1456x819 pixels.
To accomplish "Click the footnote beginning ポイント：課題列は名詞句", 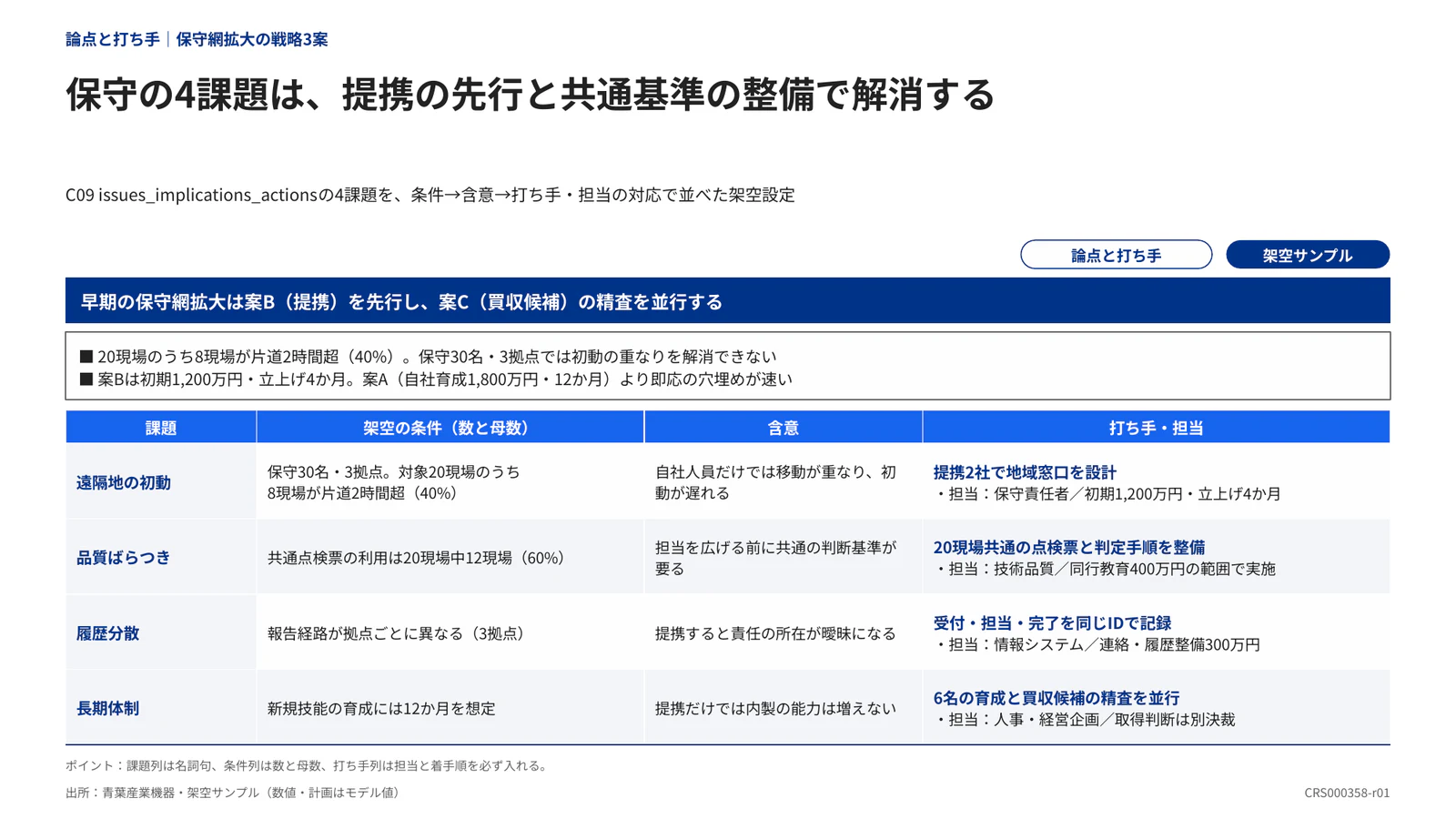I will tap(308, 765).
